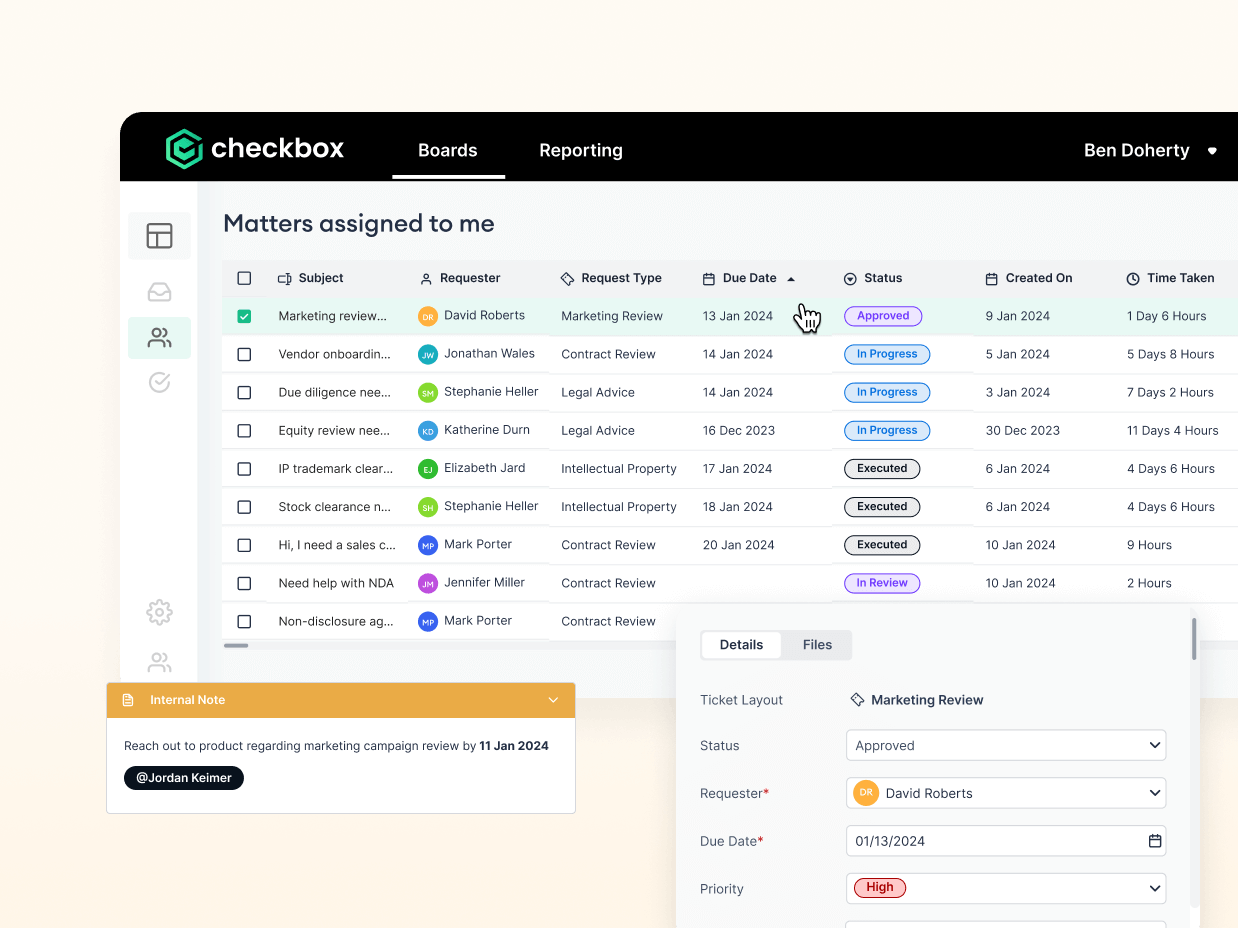Open the Requester dropdown showing David Roberts
The height and width of the screenshot is (928, 1238).
[x=1005, y=792]
